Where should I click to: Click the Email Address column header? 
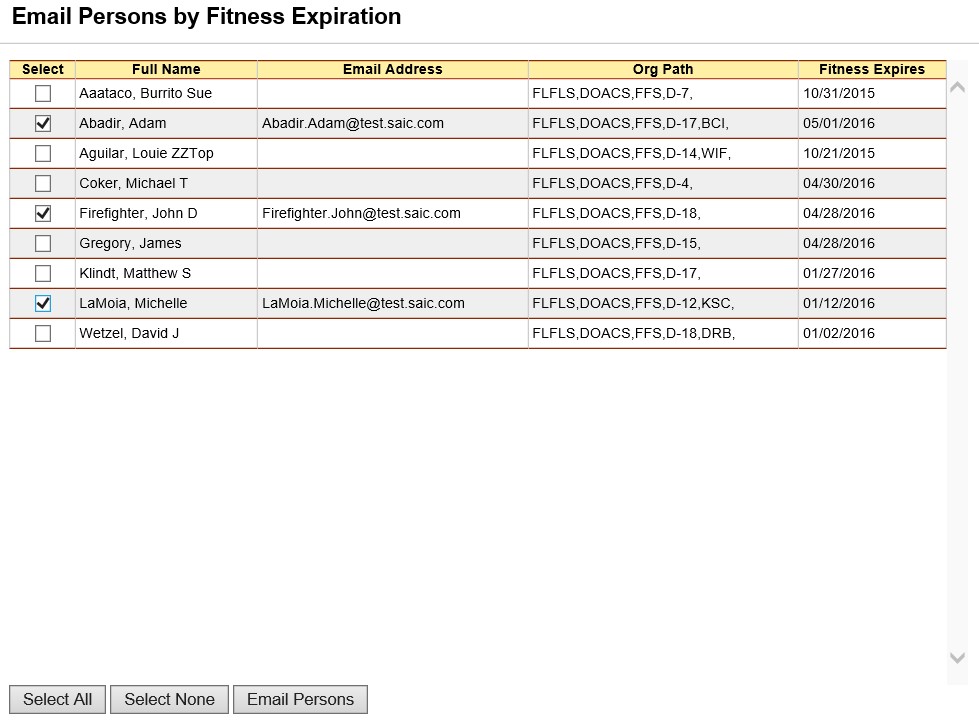pos(393,69)
